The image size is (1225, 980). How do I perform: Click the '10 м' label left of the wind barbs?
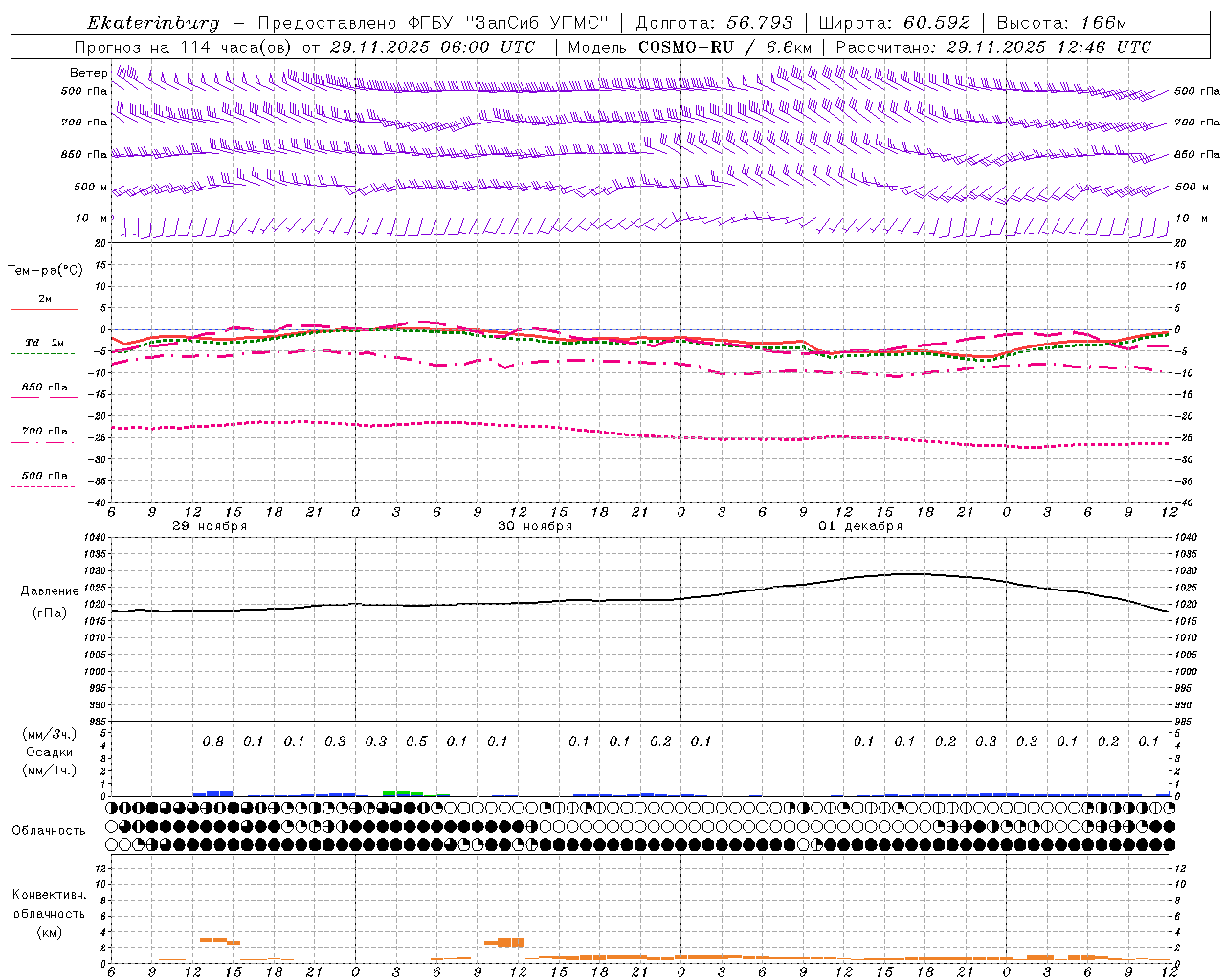pos(92,219)
